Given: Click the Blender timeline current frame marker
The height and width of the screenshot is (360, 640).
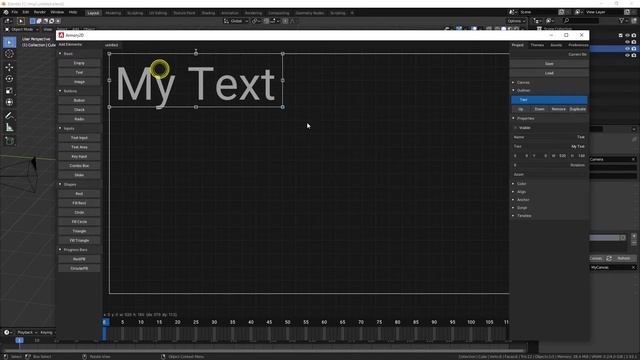Looking at the screenshot, I should (x=19, y=340).
